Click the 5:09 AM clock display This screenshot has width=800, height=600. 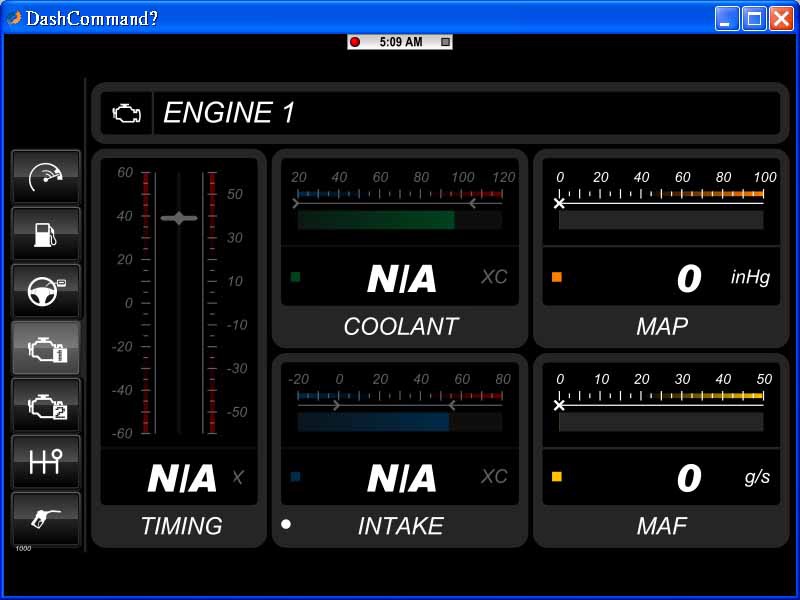point(400,42)
